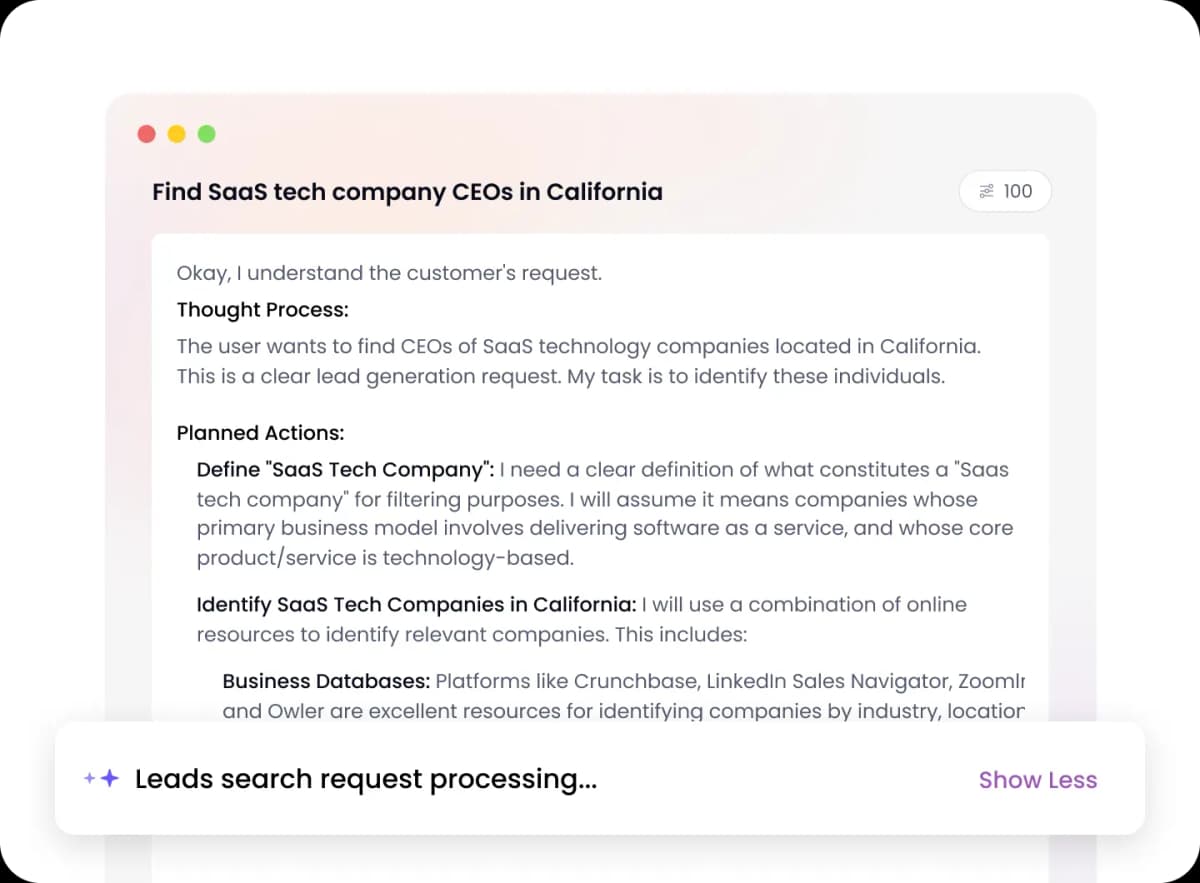Click the 'Thought Process:' heading
The height and width of the screenshot is (883, 1200).
pyautogui.click(x=262, y=310)
